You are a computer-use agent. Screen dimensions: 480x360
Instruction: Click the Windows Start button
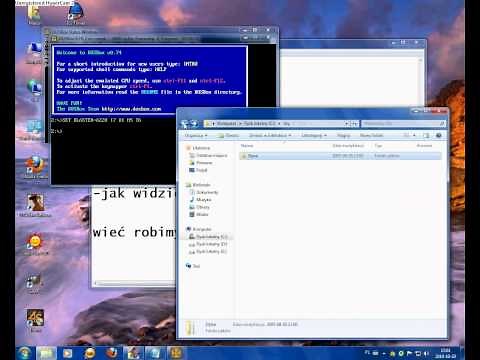tap(25, 353)
